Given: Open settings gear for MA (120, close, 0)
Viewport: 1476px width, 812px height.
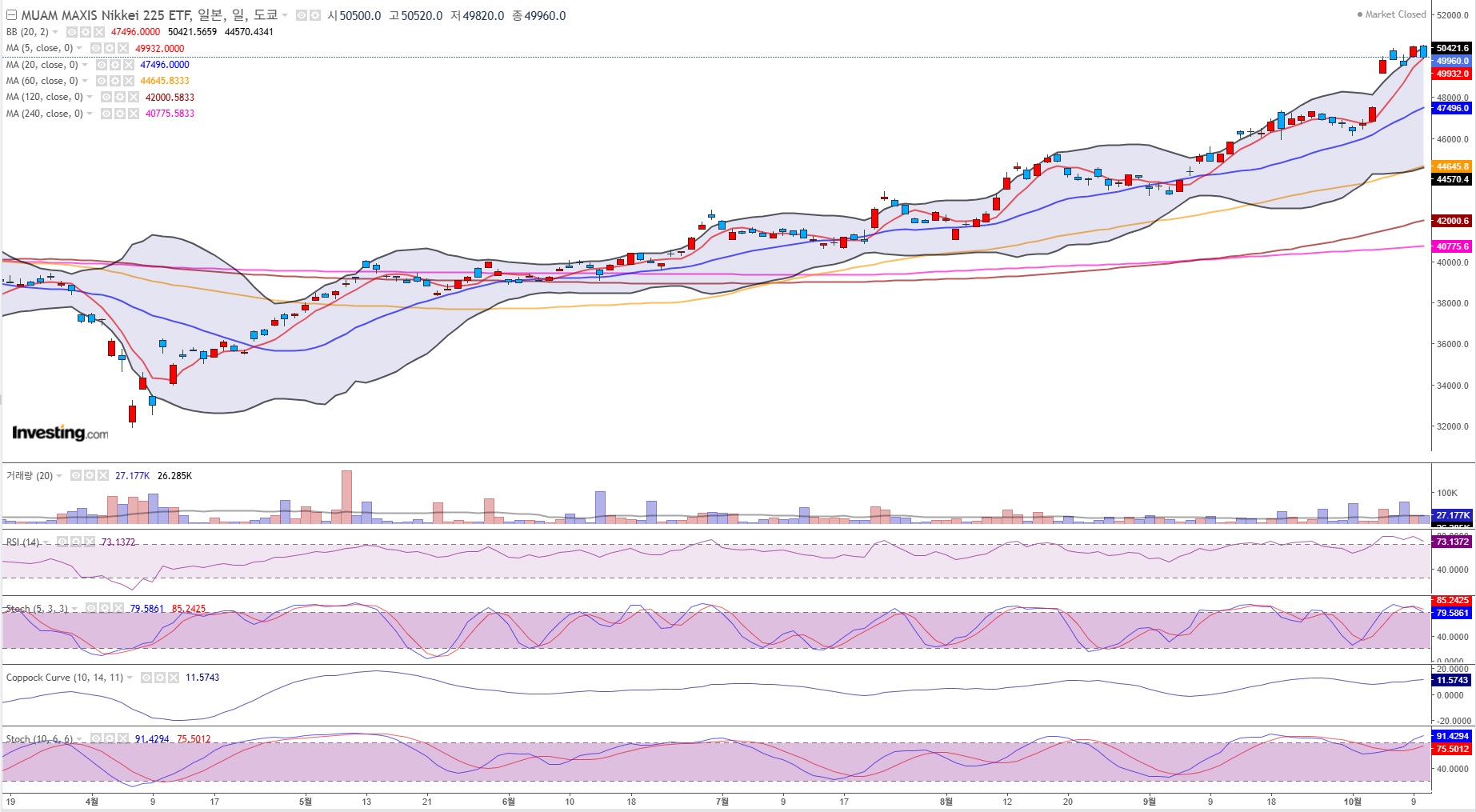Looking at the screenshot, I should point(119,97).
